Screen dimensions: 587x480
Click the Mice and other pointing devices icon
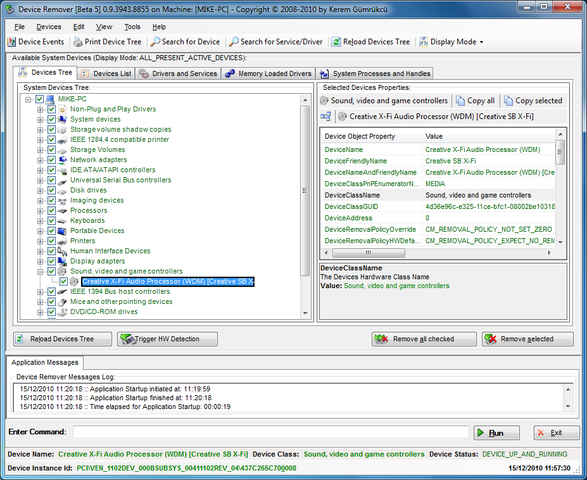pos(63,301)
